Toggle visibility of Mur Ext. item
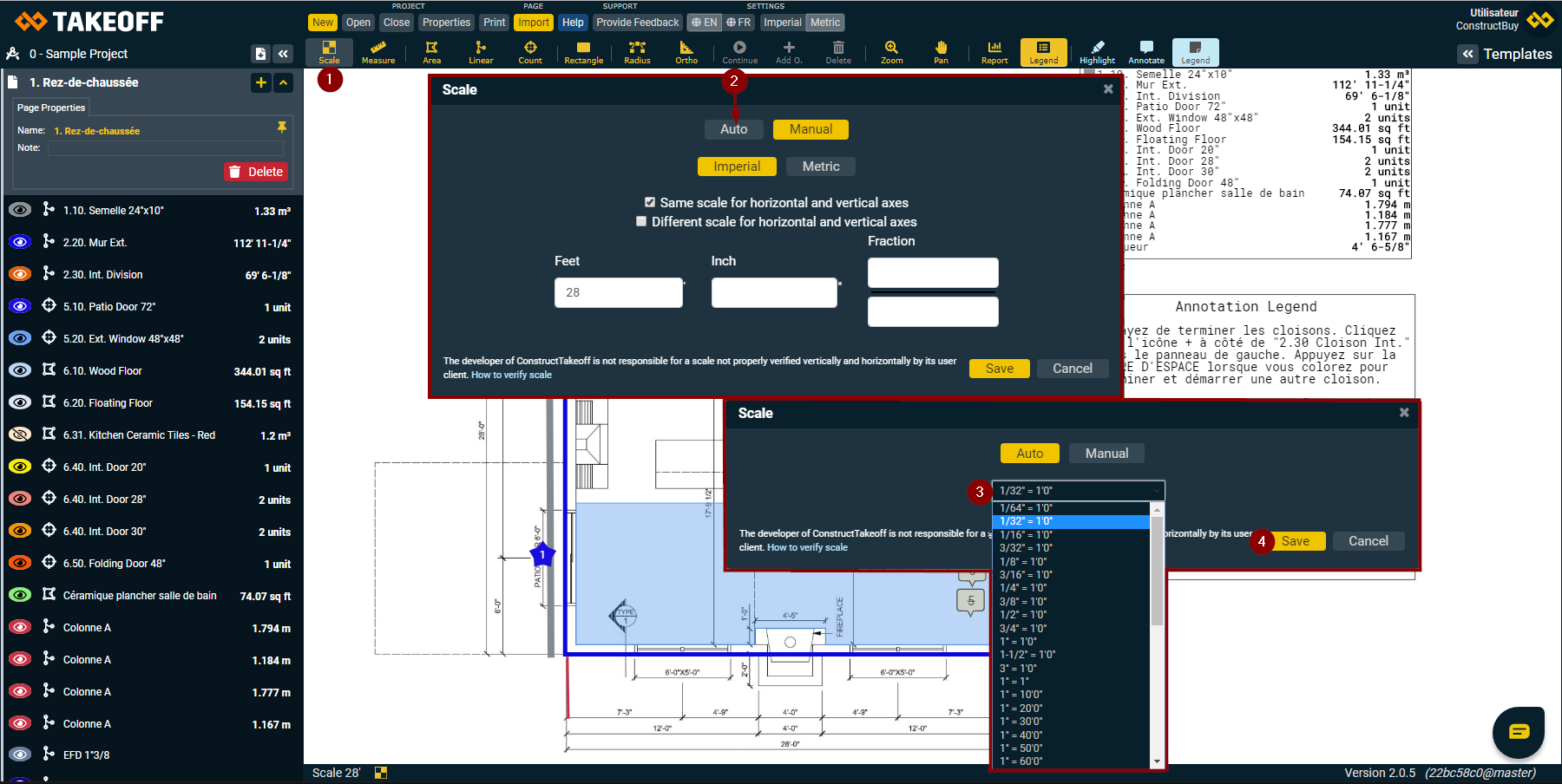The height and width of the screenshot is (784, 1562). 20,243
